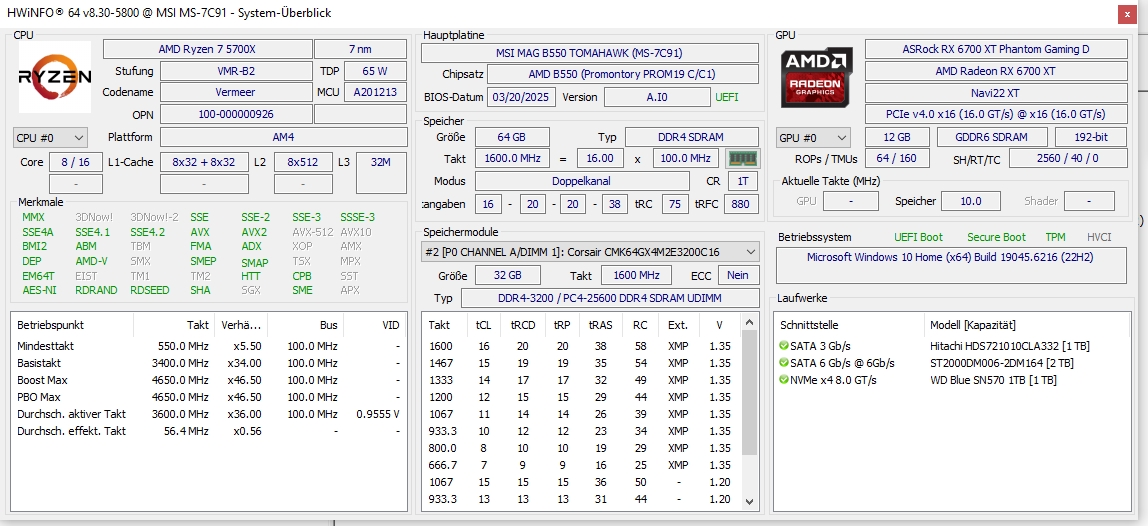The image size is (1148, 526).
Task: Click the 65 W TDP field
Action: pos(375,71)
